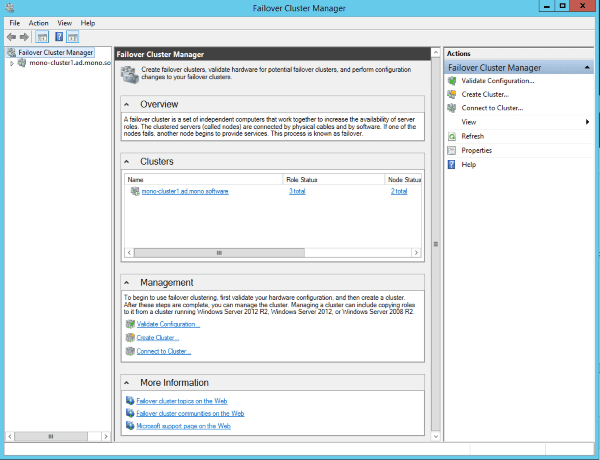Click the Help icon in Actions pane
Viewport: 600px width, 460px height.
[452, 165]
